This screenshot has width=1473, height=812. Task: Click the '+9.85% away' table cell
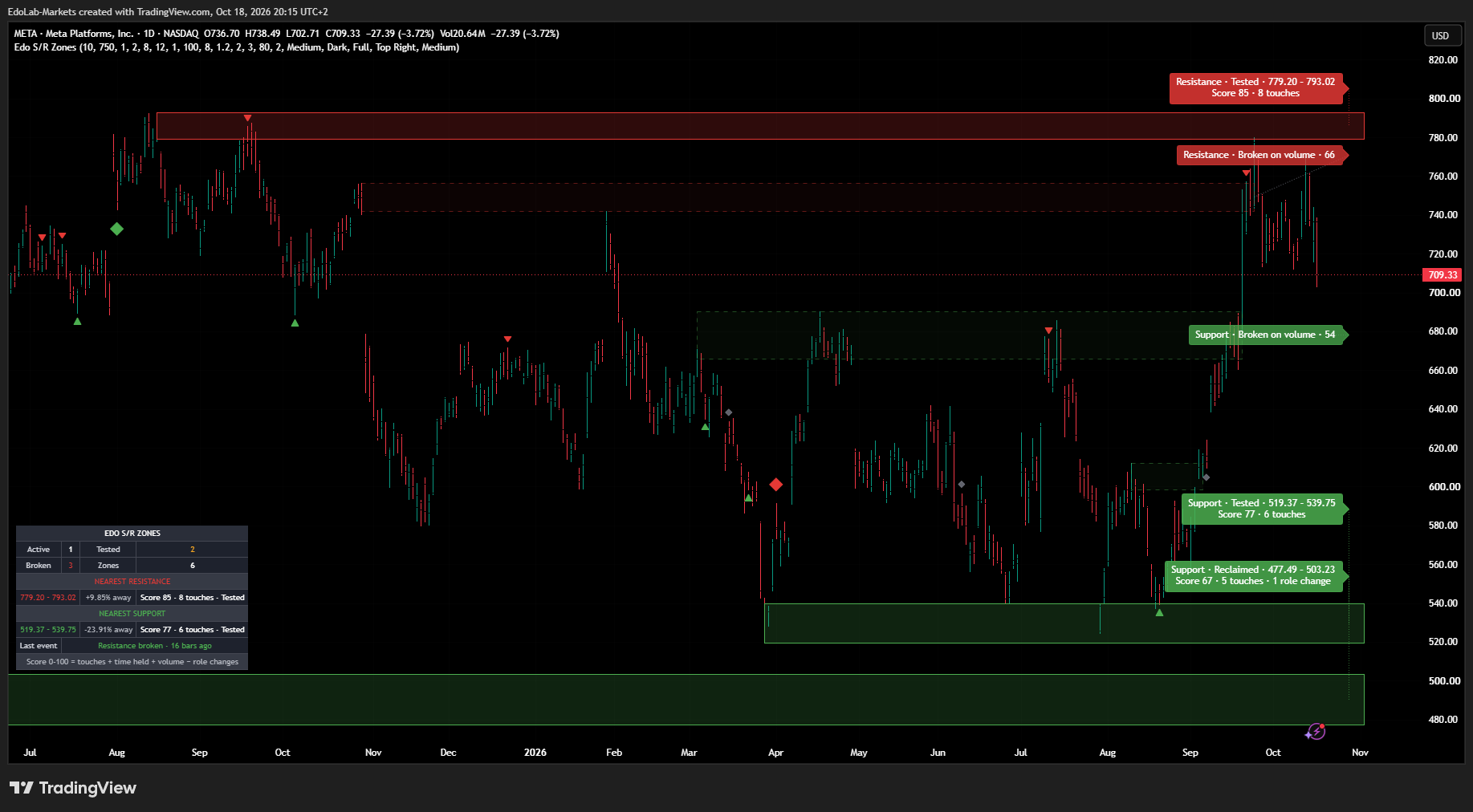coord(108,598)
